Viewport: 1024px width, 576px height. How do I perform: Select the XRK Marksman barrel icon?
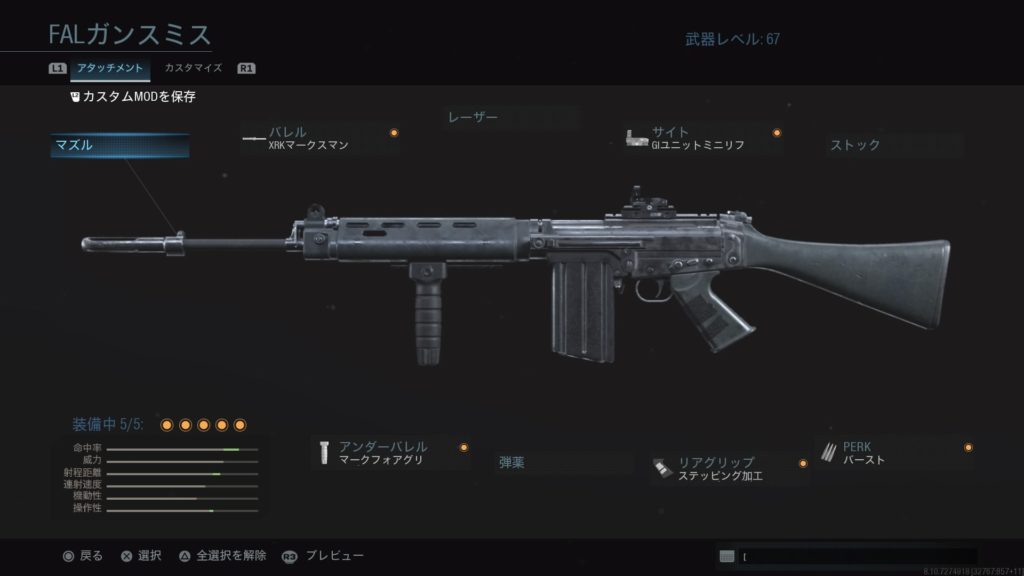[253, 138]
